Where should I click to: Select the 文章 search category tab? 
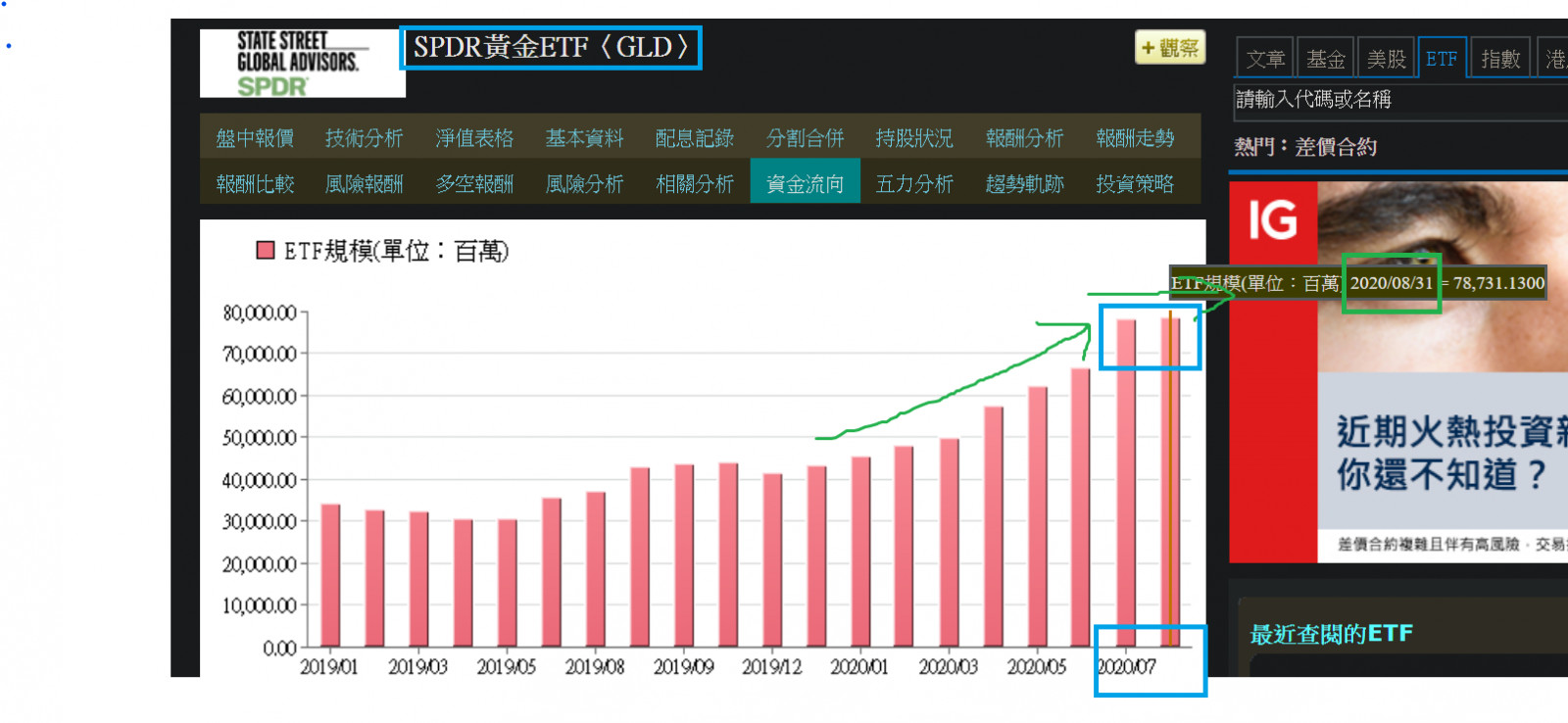(1265, 59)
